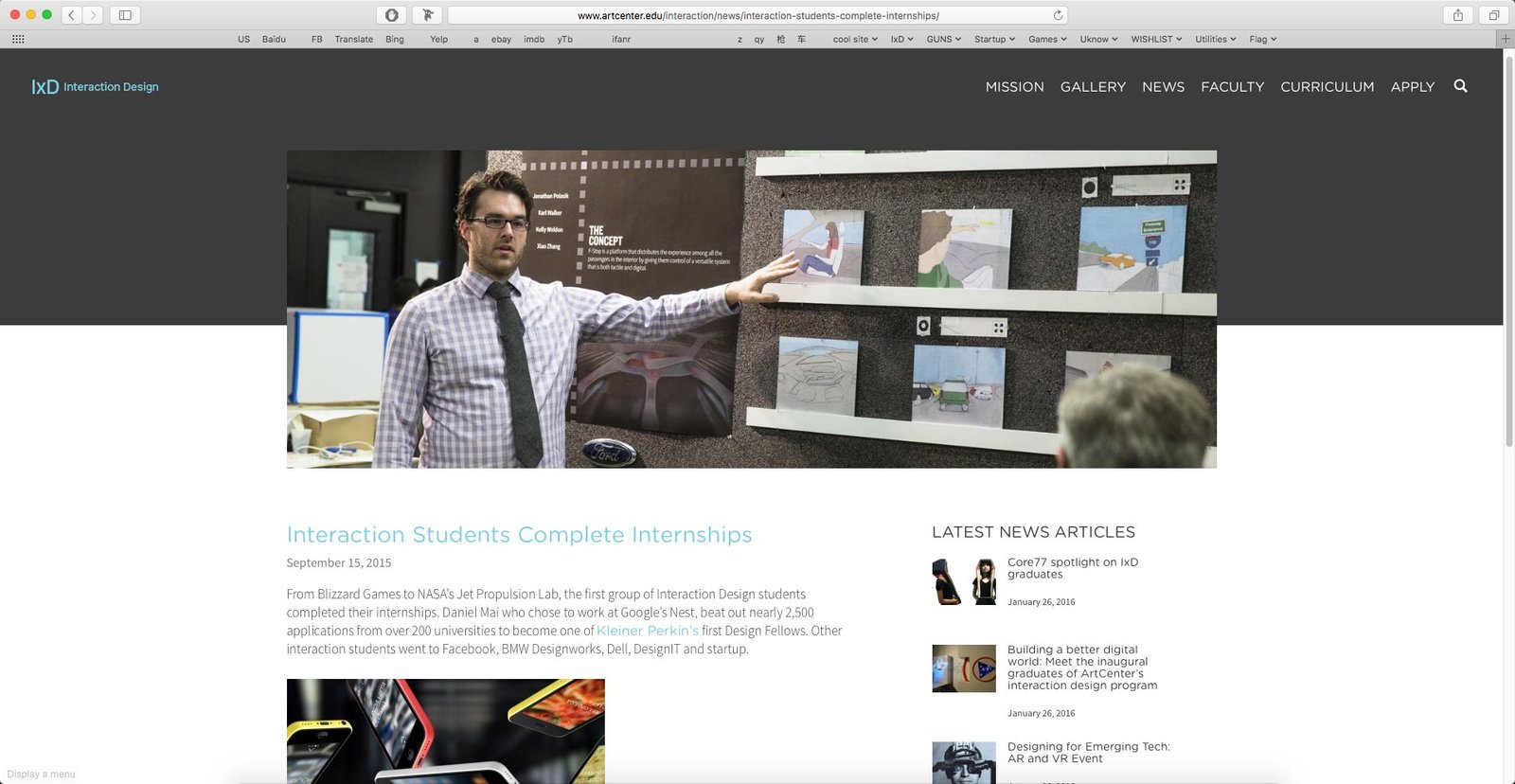Expand the Games bookmarks folder
Screen dimensions: 1515x784
(1047, 39)
